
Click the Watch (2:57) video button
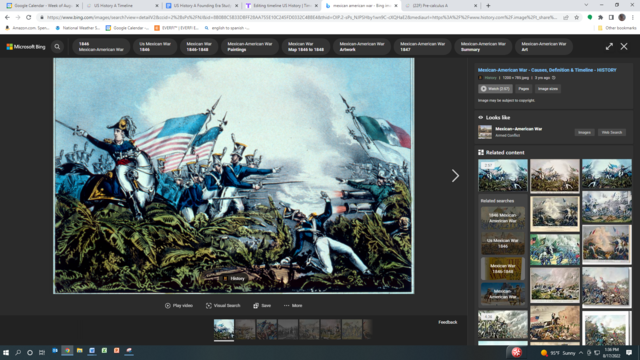point(495,89)
